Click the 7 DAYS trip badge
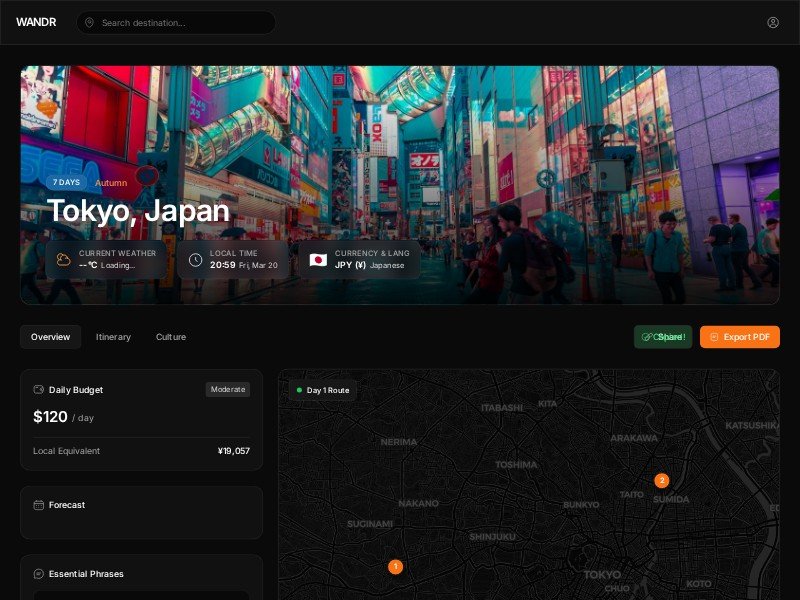 click(66, 183)
